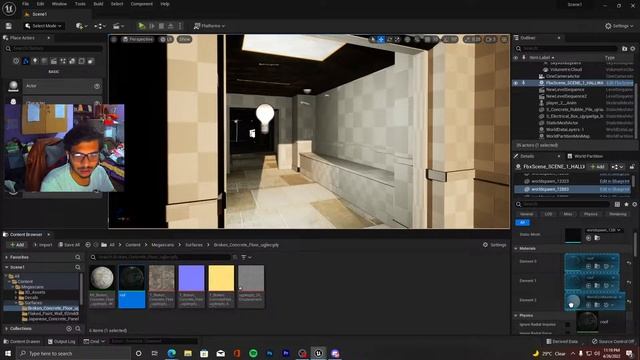Image resolution: width=640 pixels, height=360 pixels.
Task: Click the Megascans breadcrumb in Content Browser
Action: [162, 245]
